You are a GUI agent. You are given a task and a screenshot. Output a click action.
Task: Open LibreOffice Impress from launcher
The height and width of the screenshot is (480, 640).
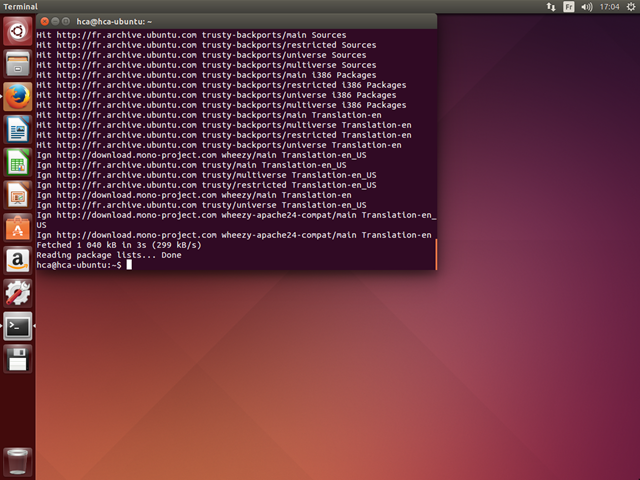[x=18, y=195]
